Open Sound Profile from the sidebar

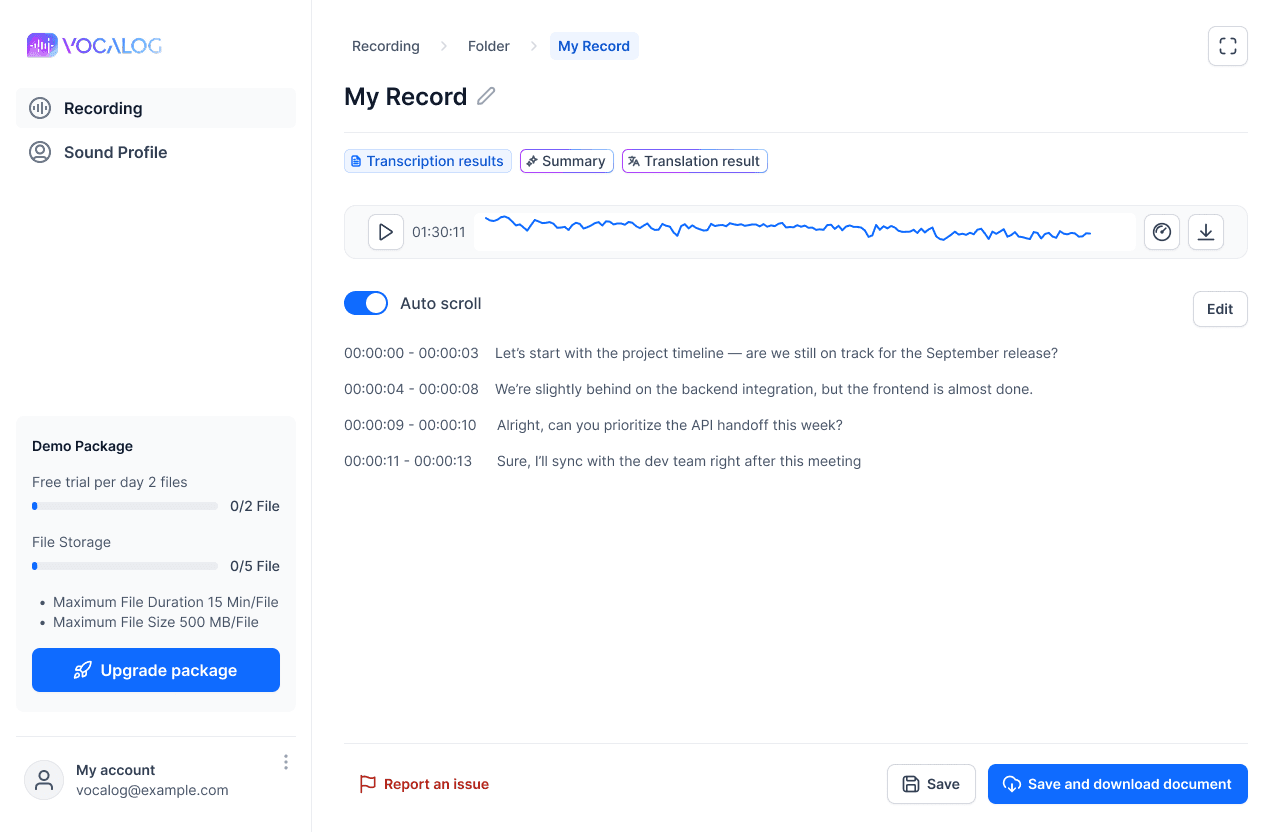(x=113, y=152)
